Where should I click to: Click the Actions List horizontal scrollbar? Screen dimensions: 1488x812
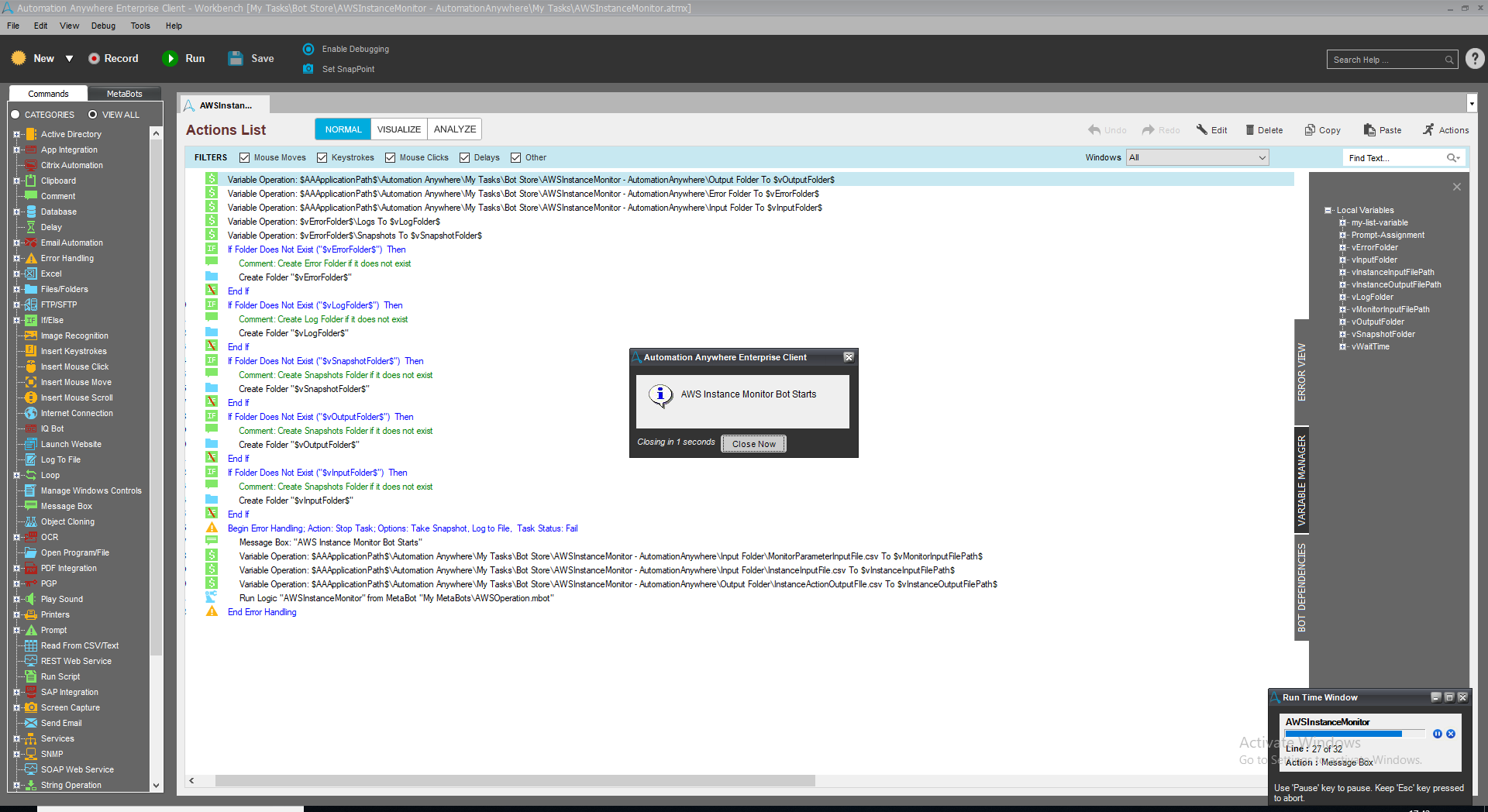point(515,780)
